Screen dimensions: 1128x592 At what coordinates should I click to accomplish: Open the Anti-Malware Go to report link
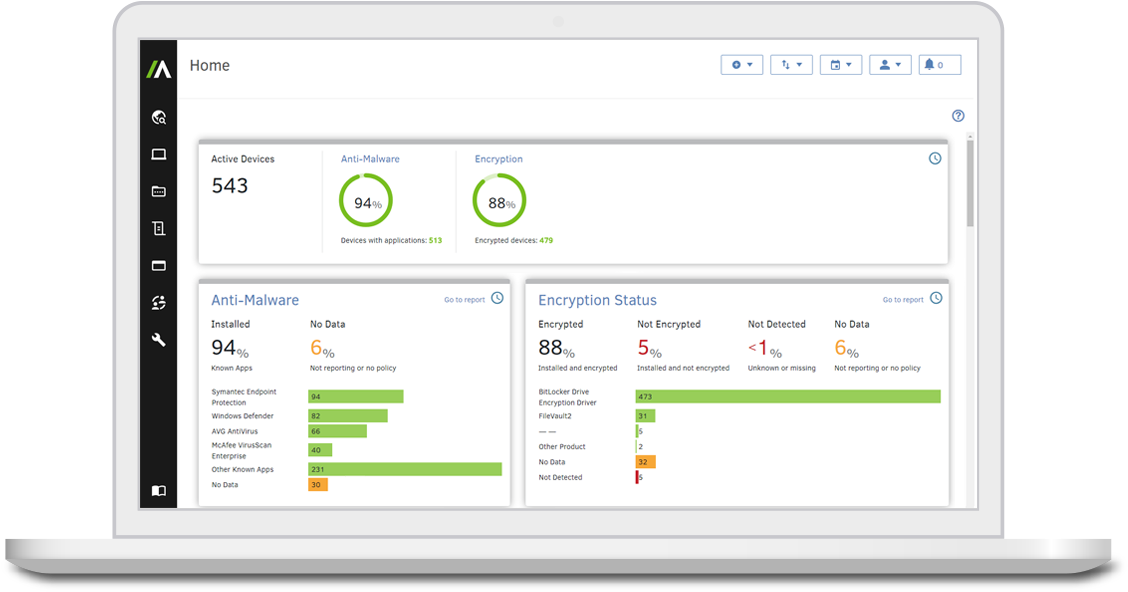466,298
